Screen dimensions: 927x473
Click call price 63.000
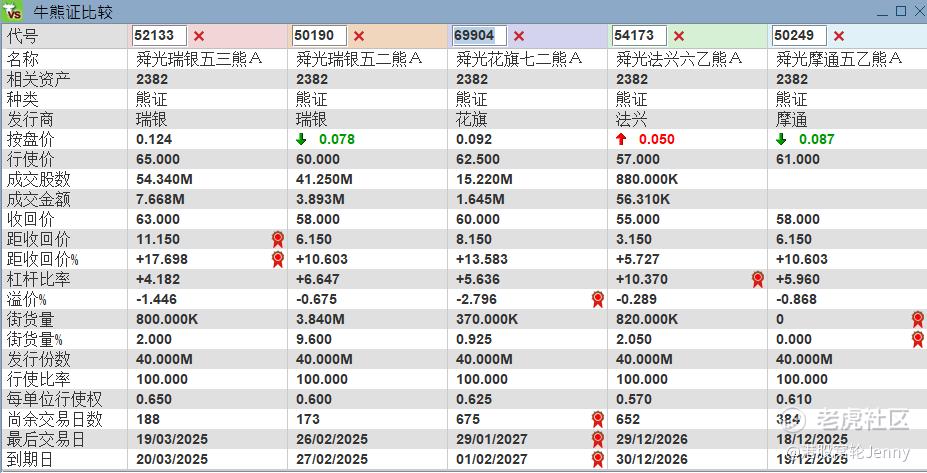tap(158, 219)
